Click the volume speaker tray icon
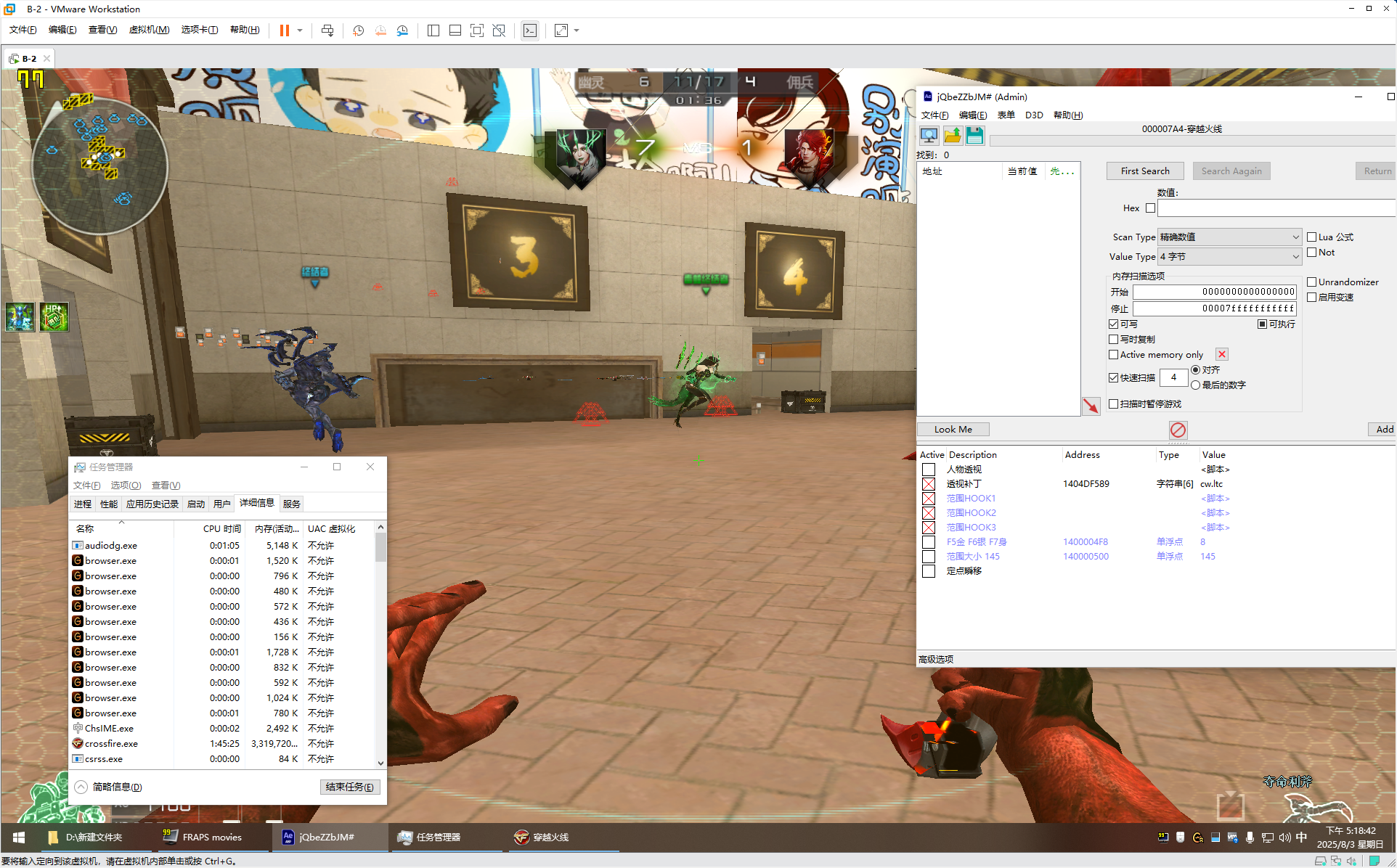This screenshot has width=1397, height=868. click(x=1284, y=838)
